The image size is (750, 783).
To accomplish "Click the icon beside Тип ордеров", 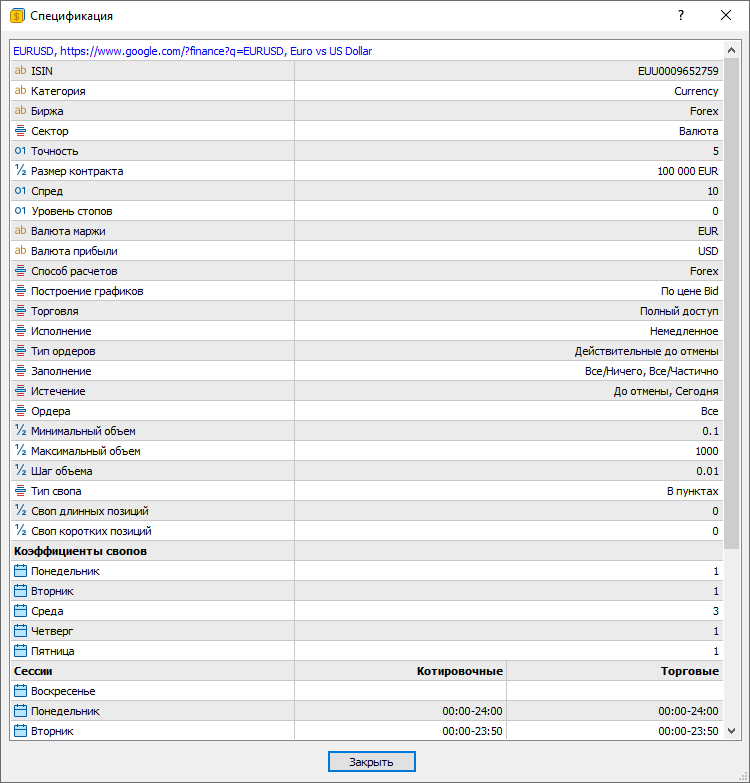I will [20, 351].
